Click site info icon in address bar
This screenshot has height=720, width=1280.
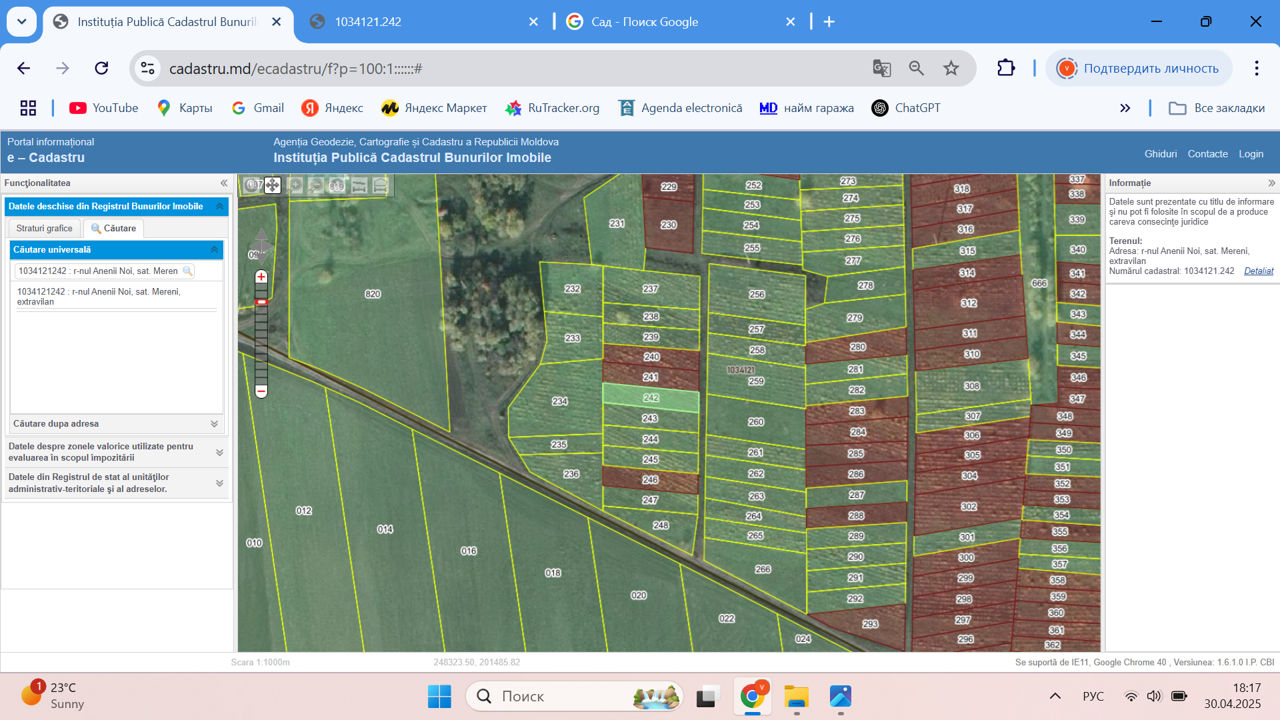coord(148,68)
